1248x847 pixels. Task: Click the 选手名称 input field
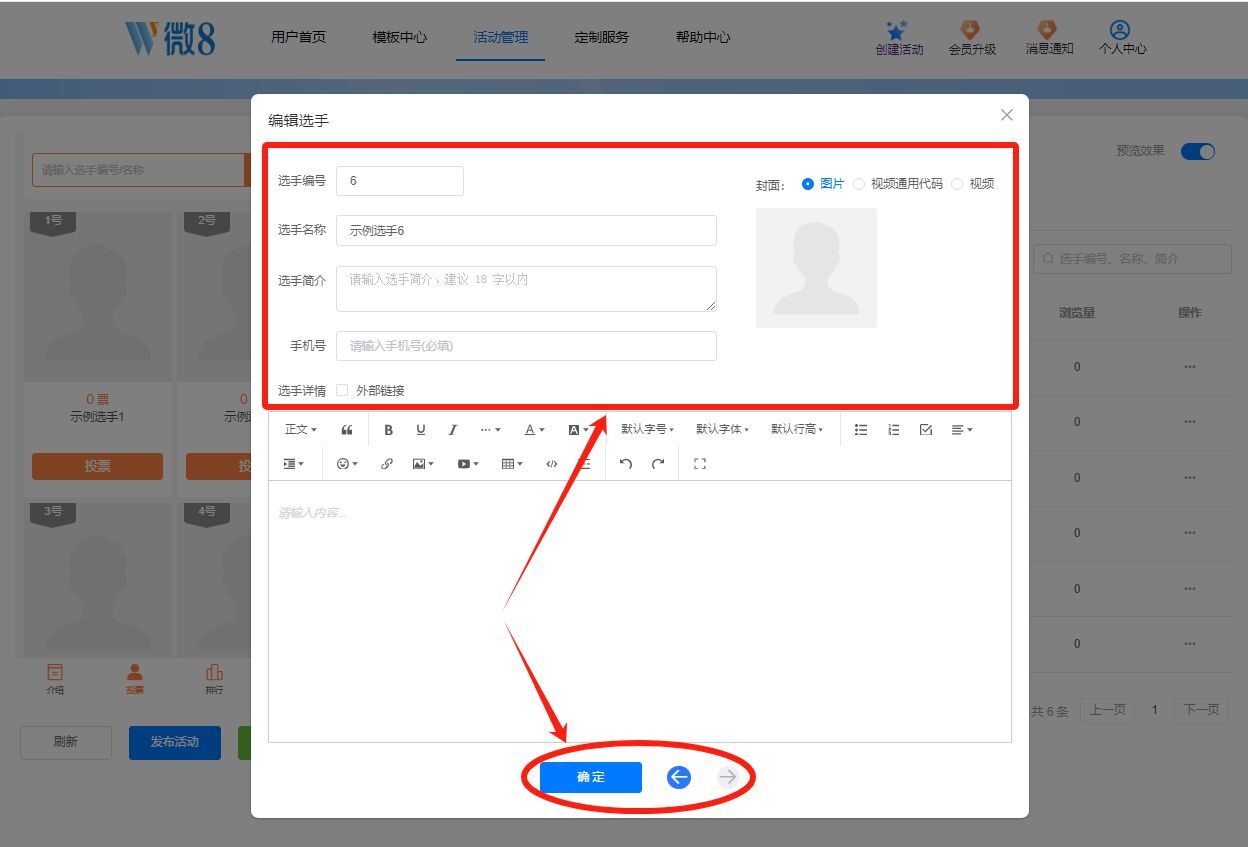point(526,230)
